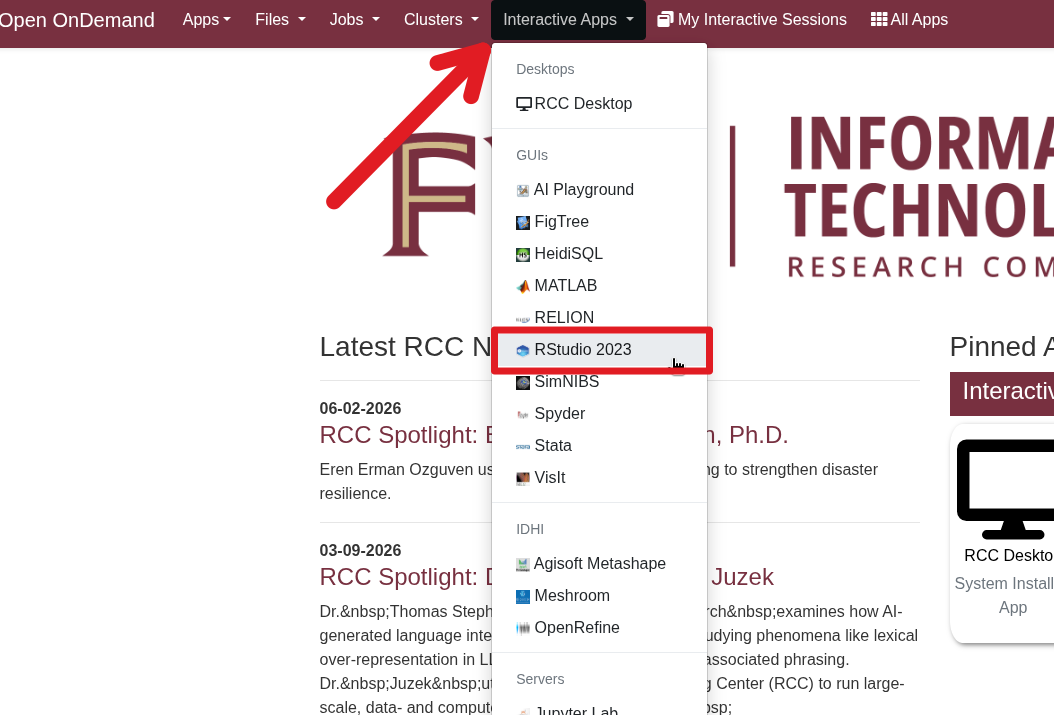
Task: Expand the Jobs dropdown menu
Action: 354,19
